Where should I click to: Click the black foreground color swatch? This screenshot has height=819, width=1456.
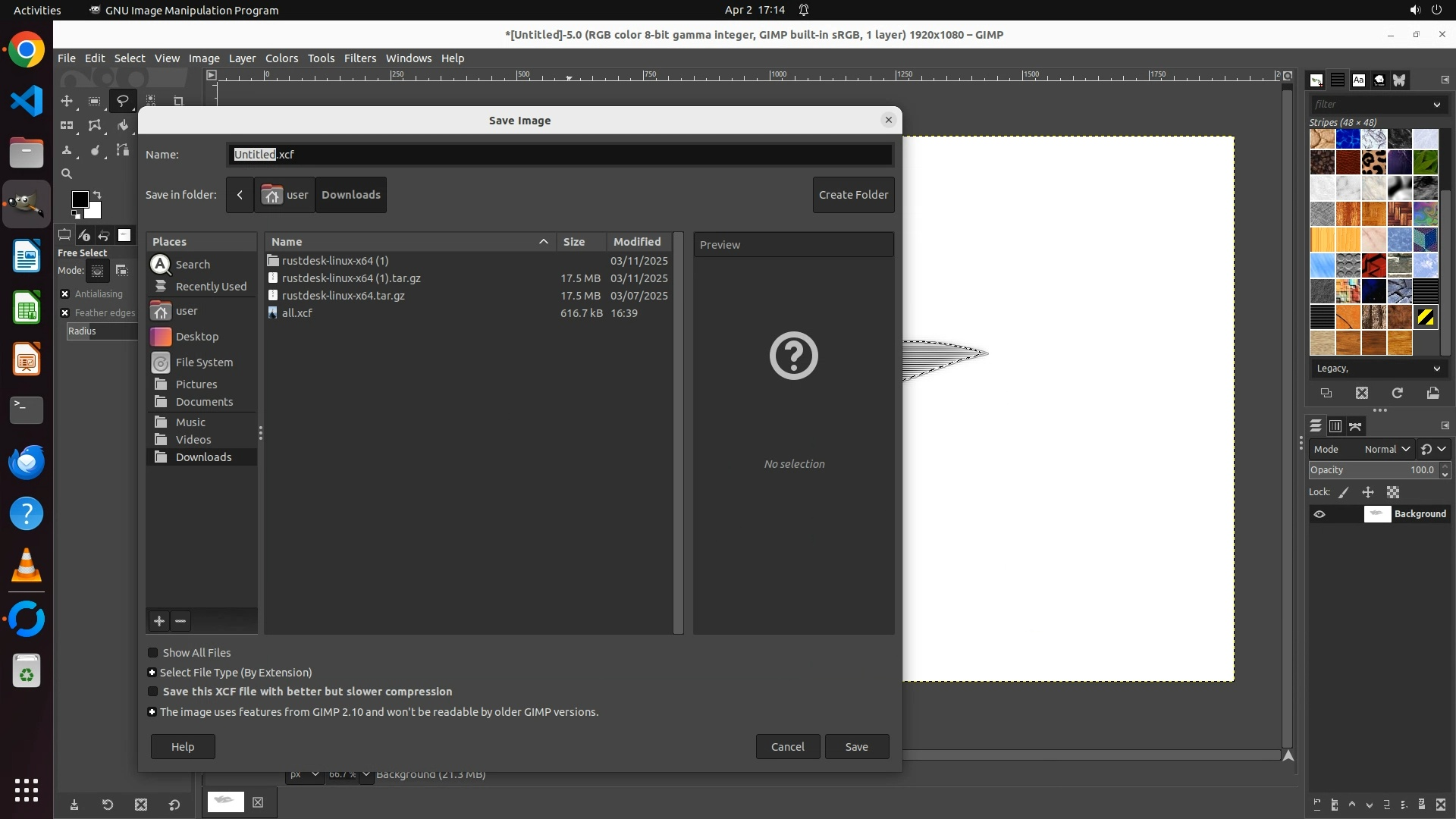[79, 199]
